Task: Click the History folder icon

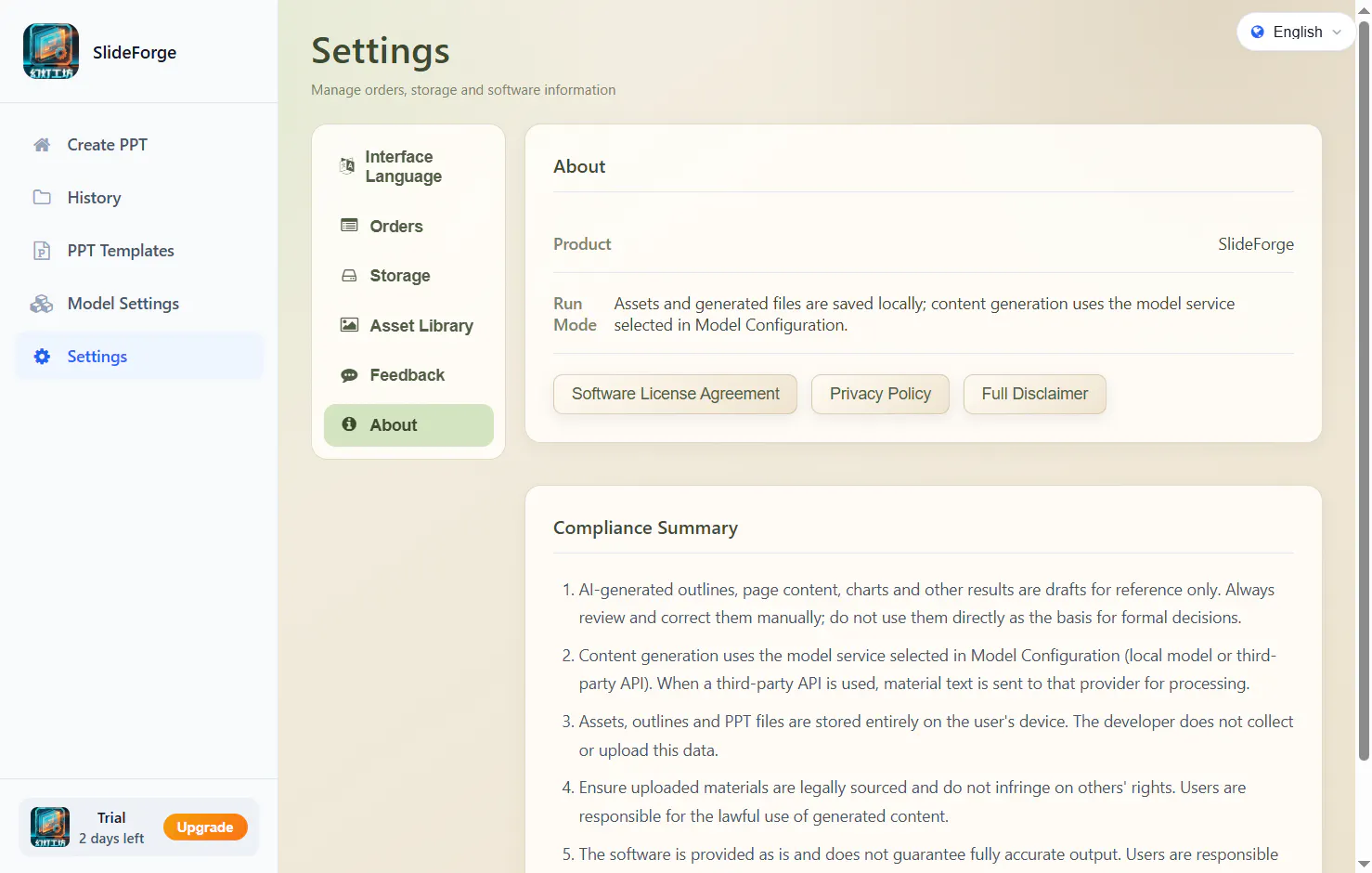Action: coord(42,198)
